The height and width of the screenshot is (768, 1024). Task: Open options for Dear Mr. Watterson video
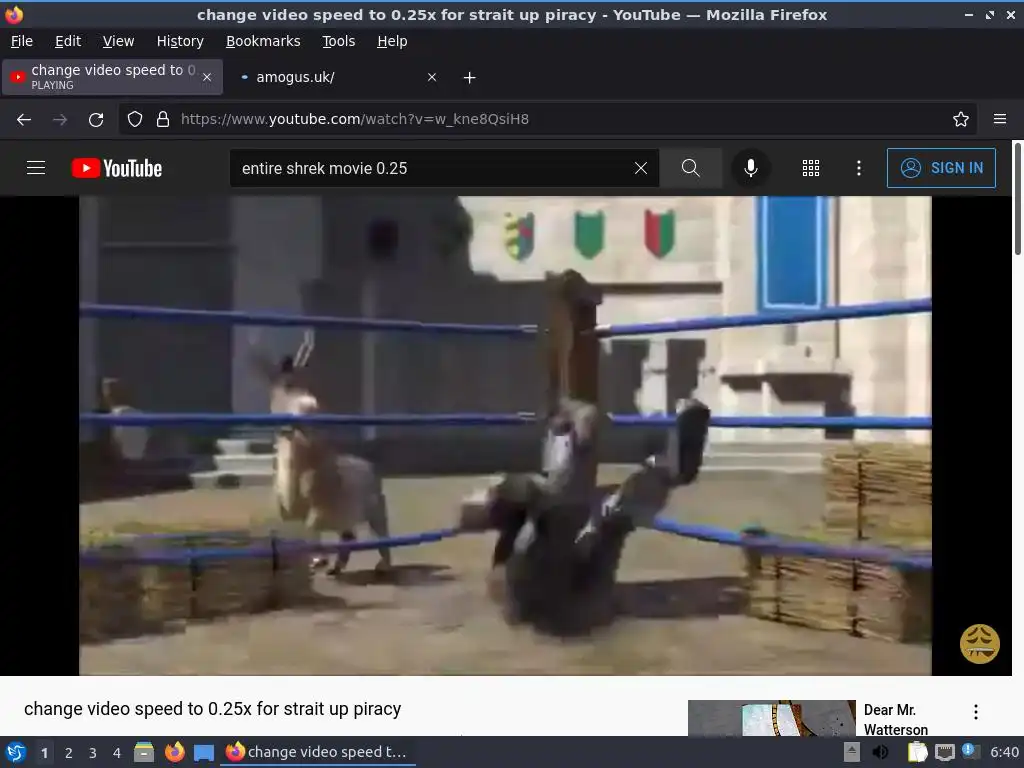(x=976, y=712)
